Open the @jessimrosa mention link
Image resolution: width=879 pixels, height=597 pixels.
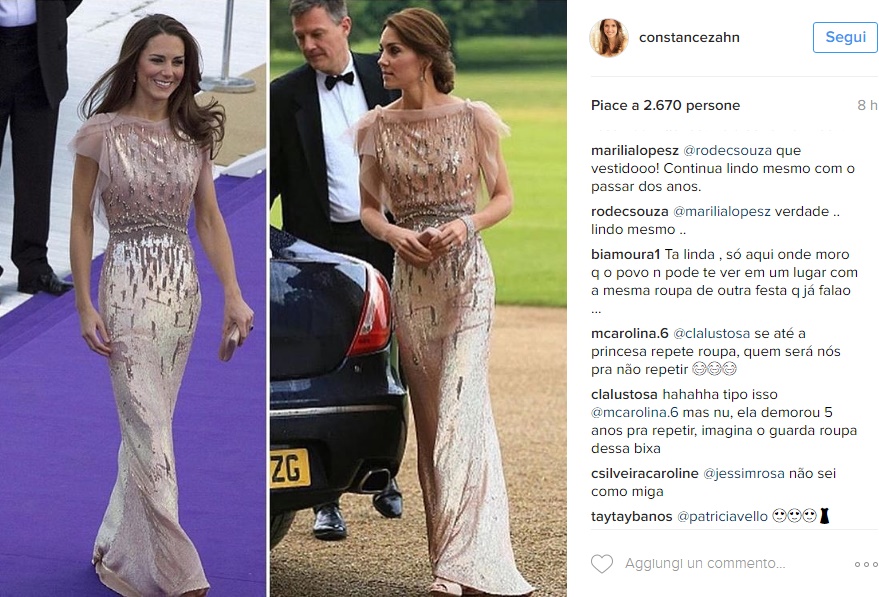point(744,474)
